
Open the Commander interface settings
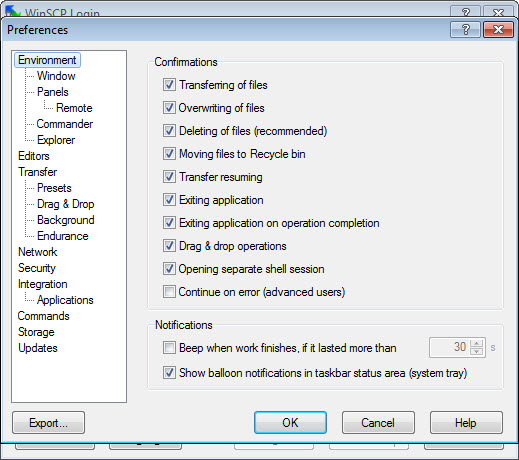pos(65,124)
